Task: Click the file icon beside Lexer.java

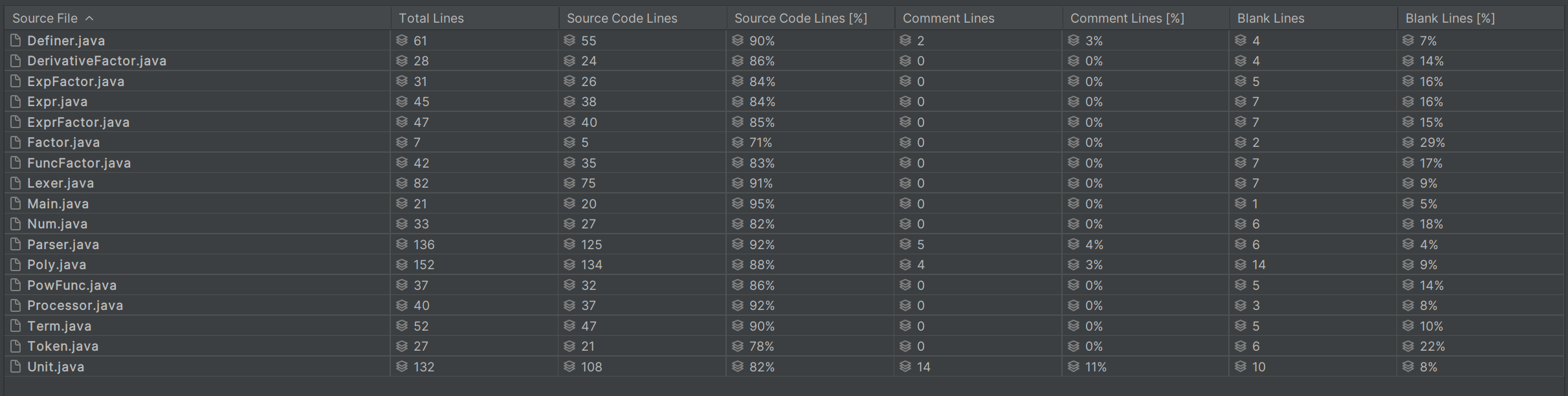Action: [x=16, y=183]
